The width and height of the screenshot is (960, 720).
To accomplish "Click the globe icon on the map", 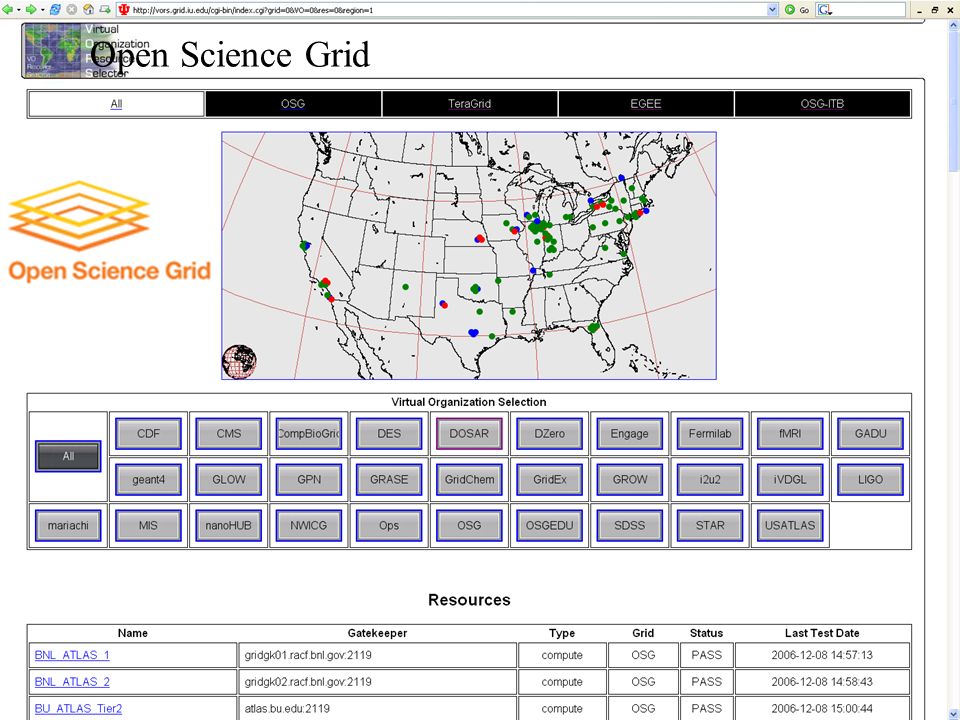I will point(239,361).
